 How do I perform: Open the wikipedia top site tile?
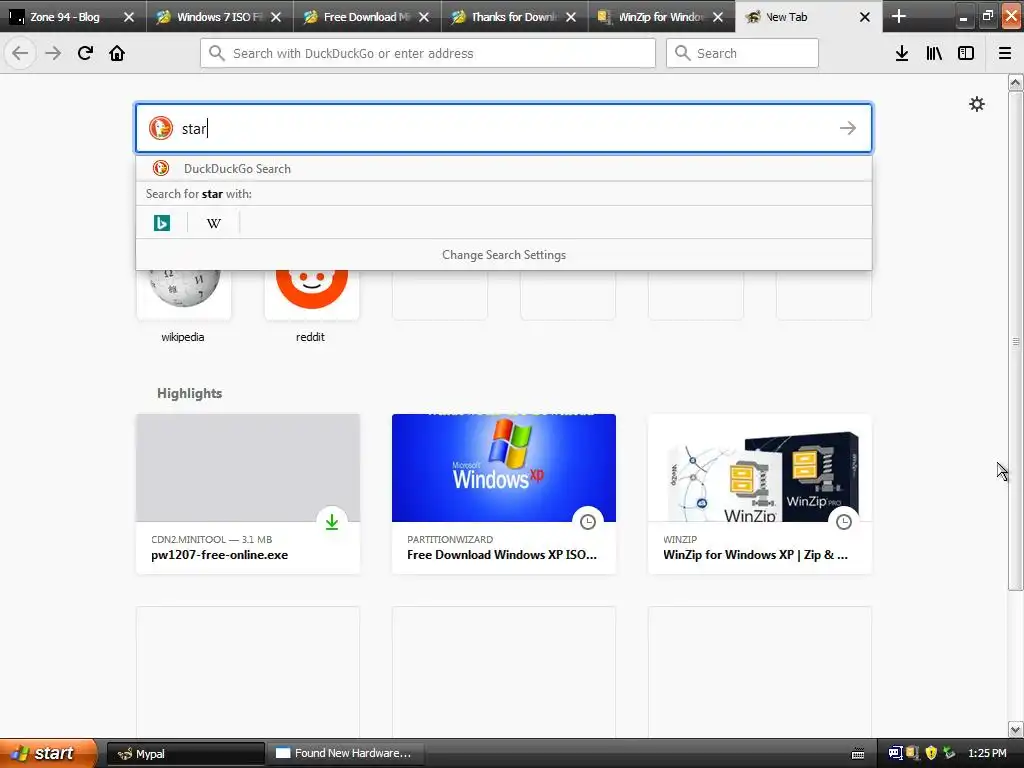pyautogui.click(x=184, y=295)
